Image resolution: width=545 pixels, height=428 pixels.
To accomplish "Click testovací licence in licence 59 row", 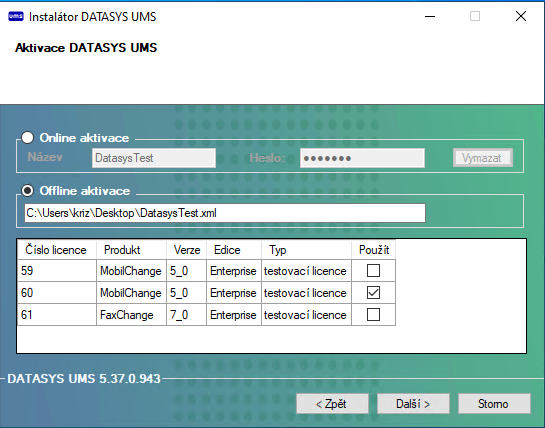I will coord(307,270).
